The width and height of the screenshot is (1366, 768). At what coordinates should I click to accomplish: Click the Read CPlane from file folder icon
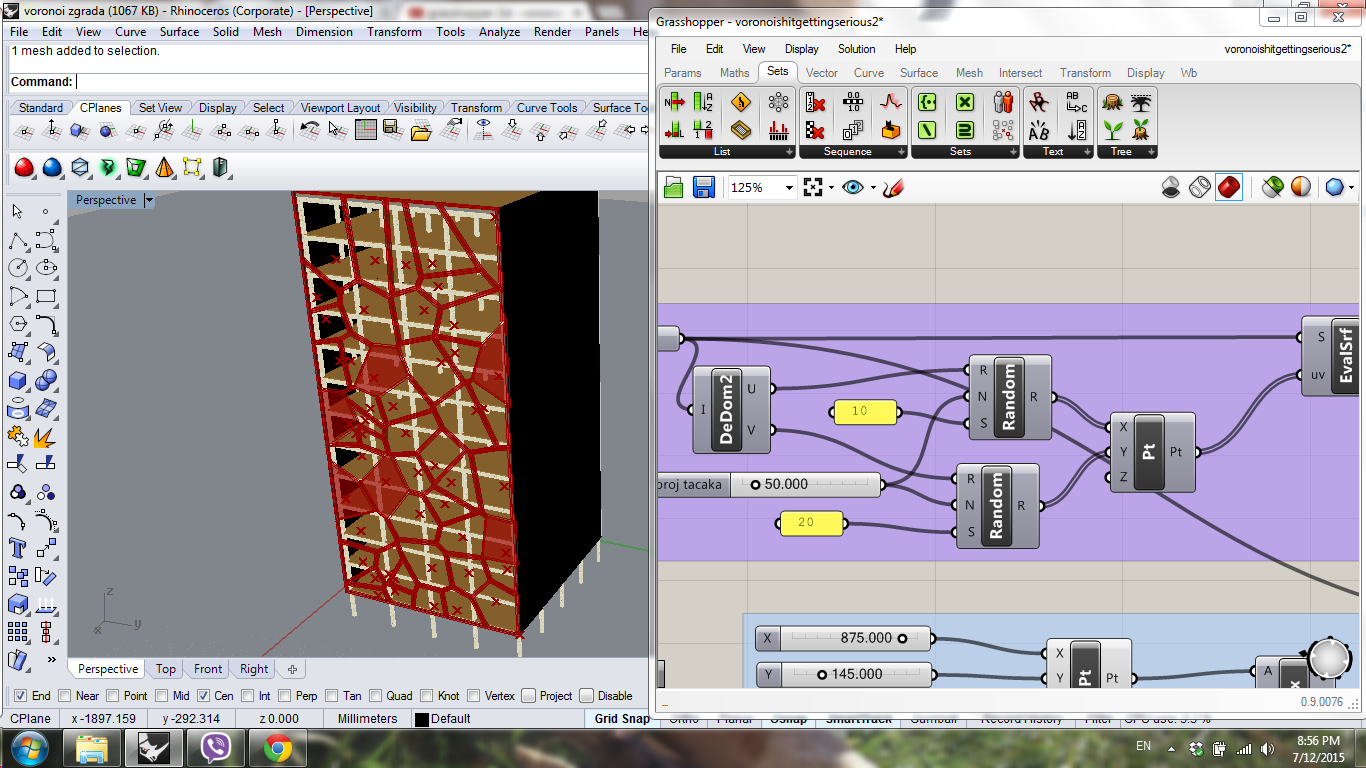(x=420, y=130)
